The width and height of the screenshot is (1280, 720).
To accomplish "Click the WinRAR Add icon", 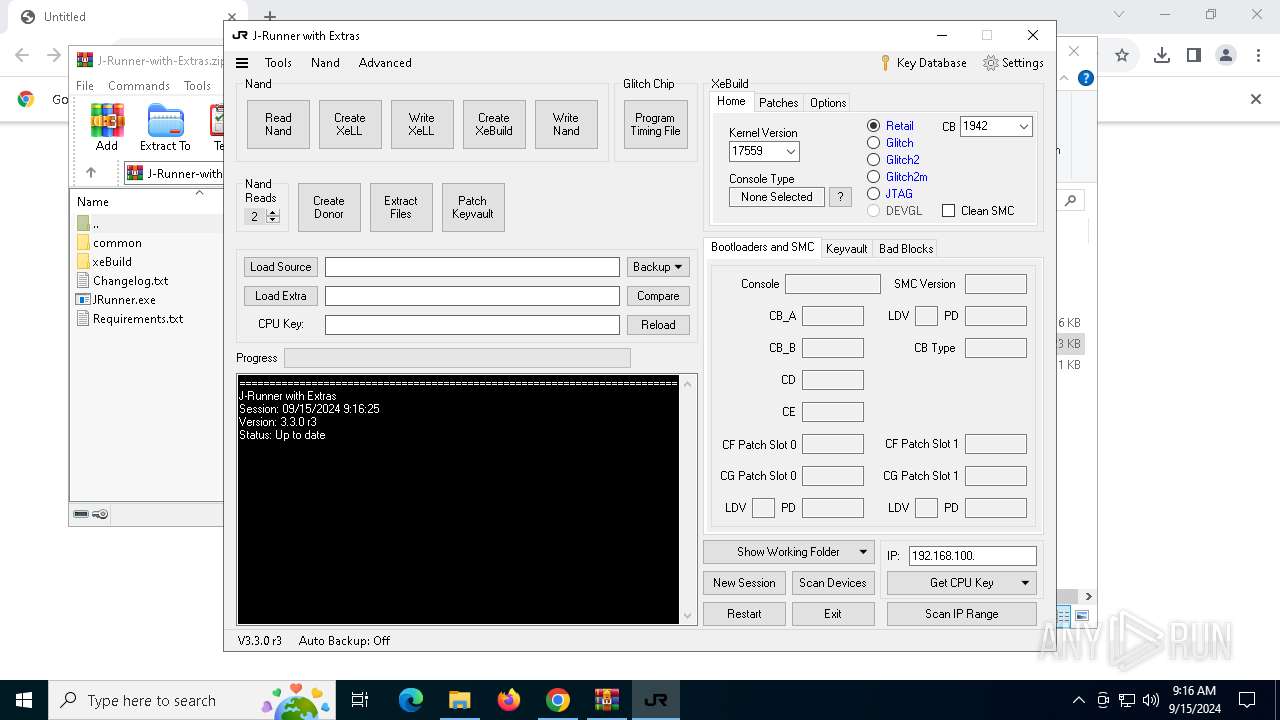I will (x=107, y=127).
